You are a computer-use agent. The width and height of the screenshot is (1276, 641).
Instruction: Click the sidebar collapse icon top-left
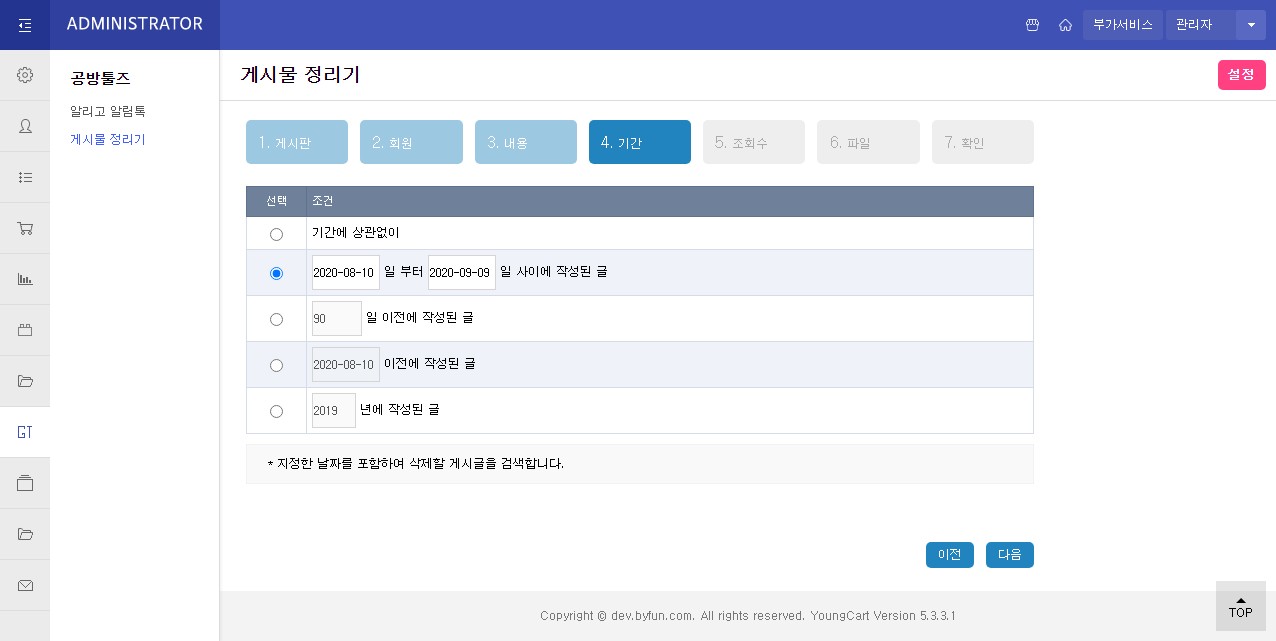click(x=25, y=24)
